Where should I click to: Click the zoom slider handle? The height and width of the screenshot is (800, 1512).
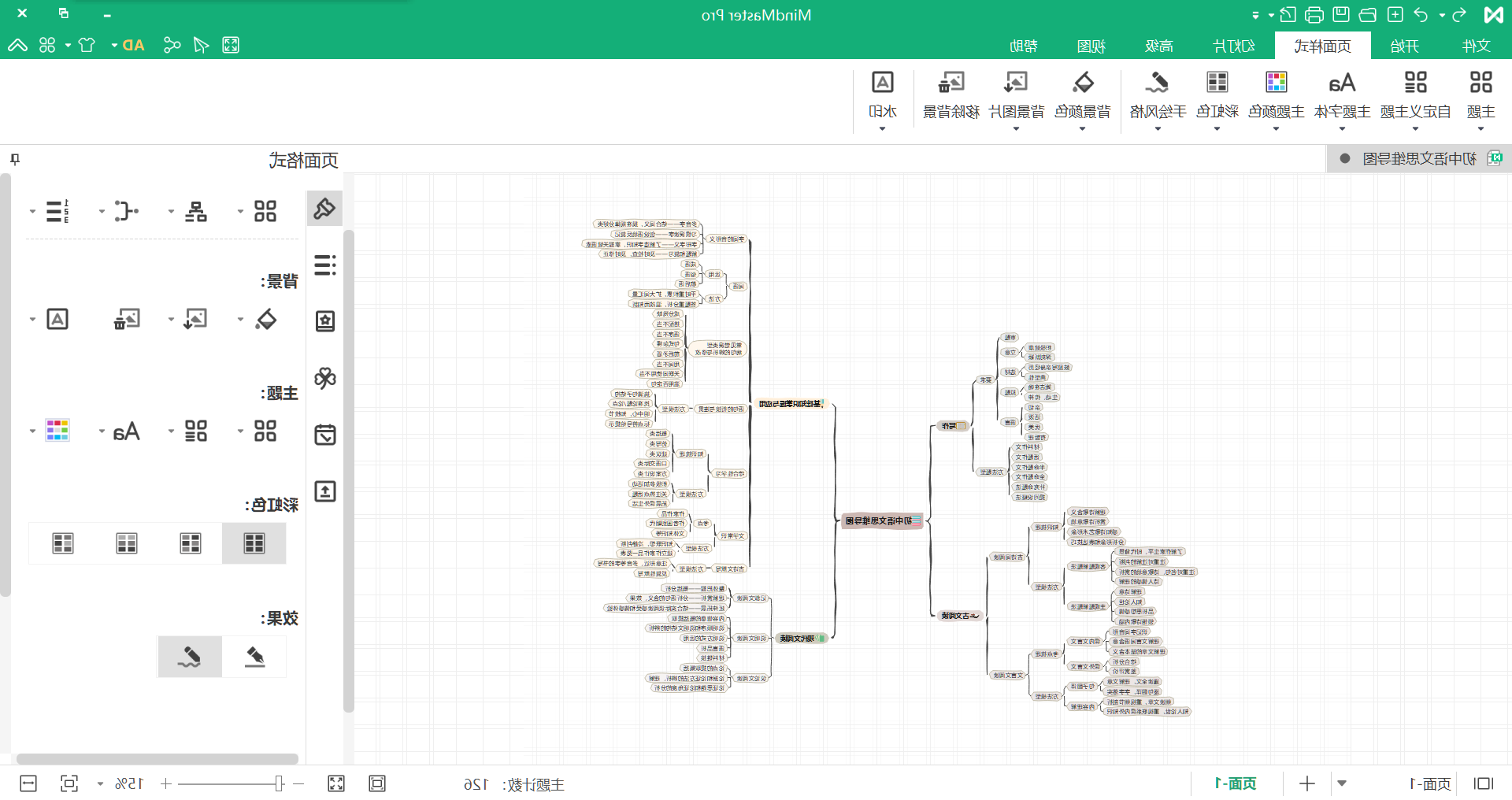(279, 783)
